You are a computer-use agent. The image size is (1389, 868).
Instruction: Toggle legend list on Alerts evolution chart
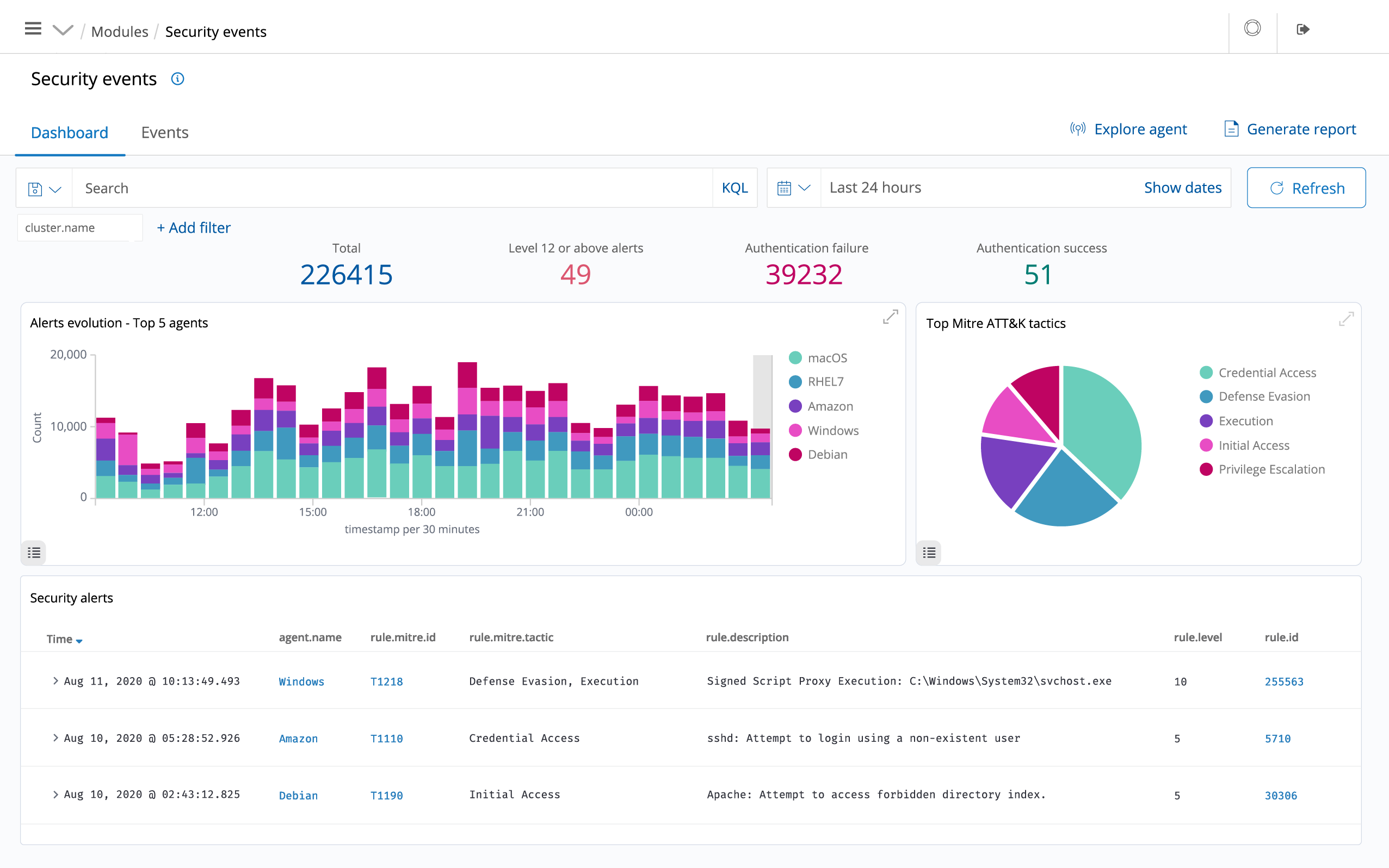(x=34, y=552)
